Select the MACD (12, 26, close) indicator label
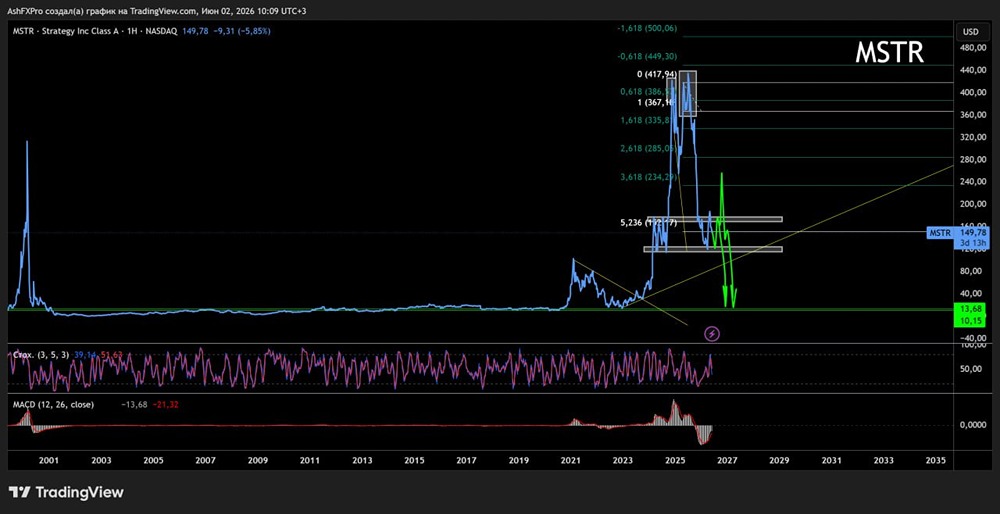The width and height of the screenshot is (1000, 514). [54, 404]
